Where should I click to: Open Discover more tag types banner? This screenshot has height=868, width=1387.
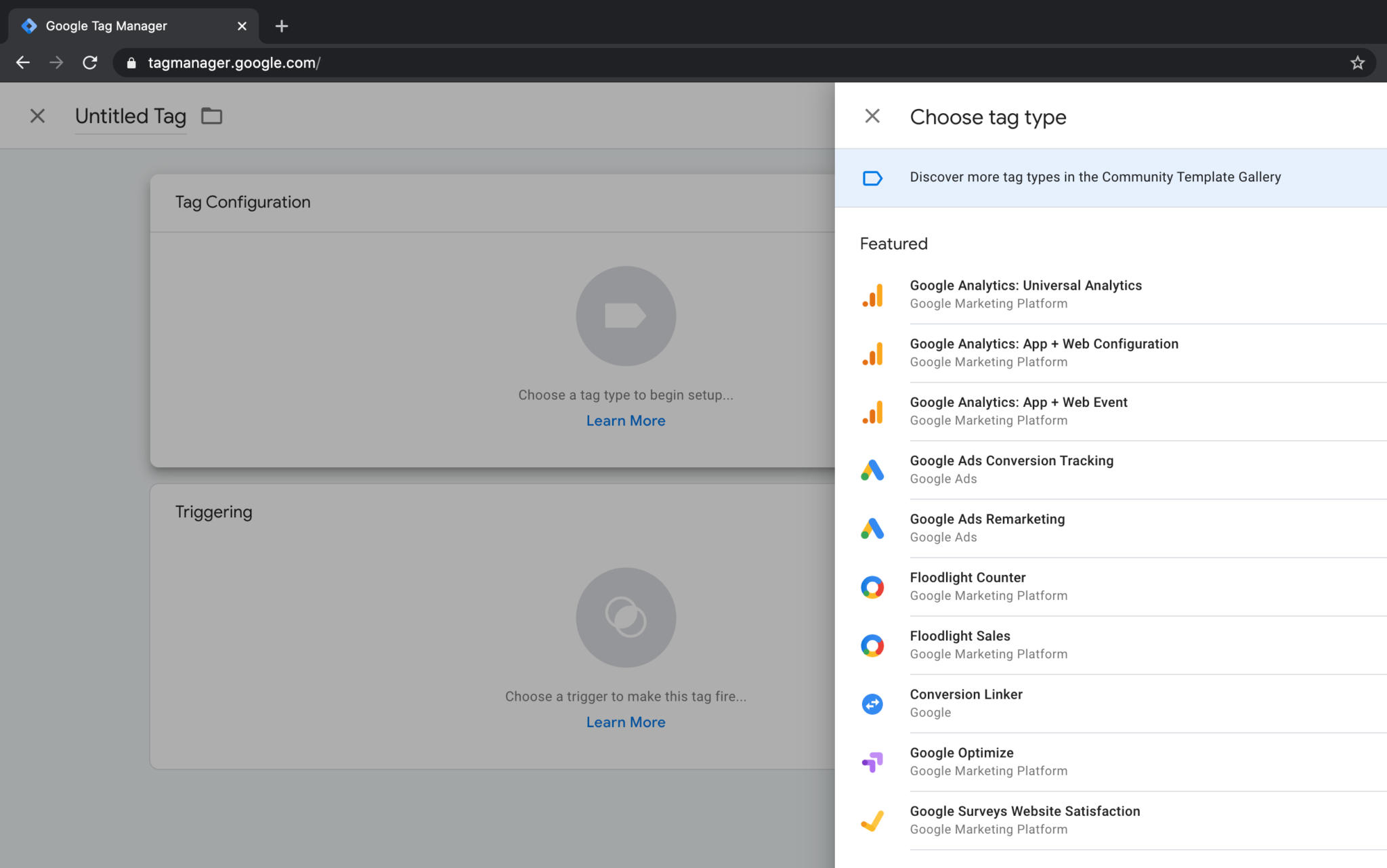click(x=1094, y=177)
